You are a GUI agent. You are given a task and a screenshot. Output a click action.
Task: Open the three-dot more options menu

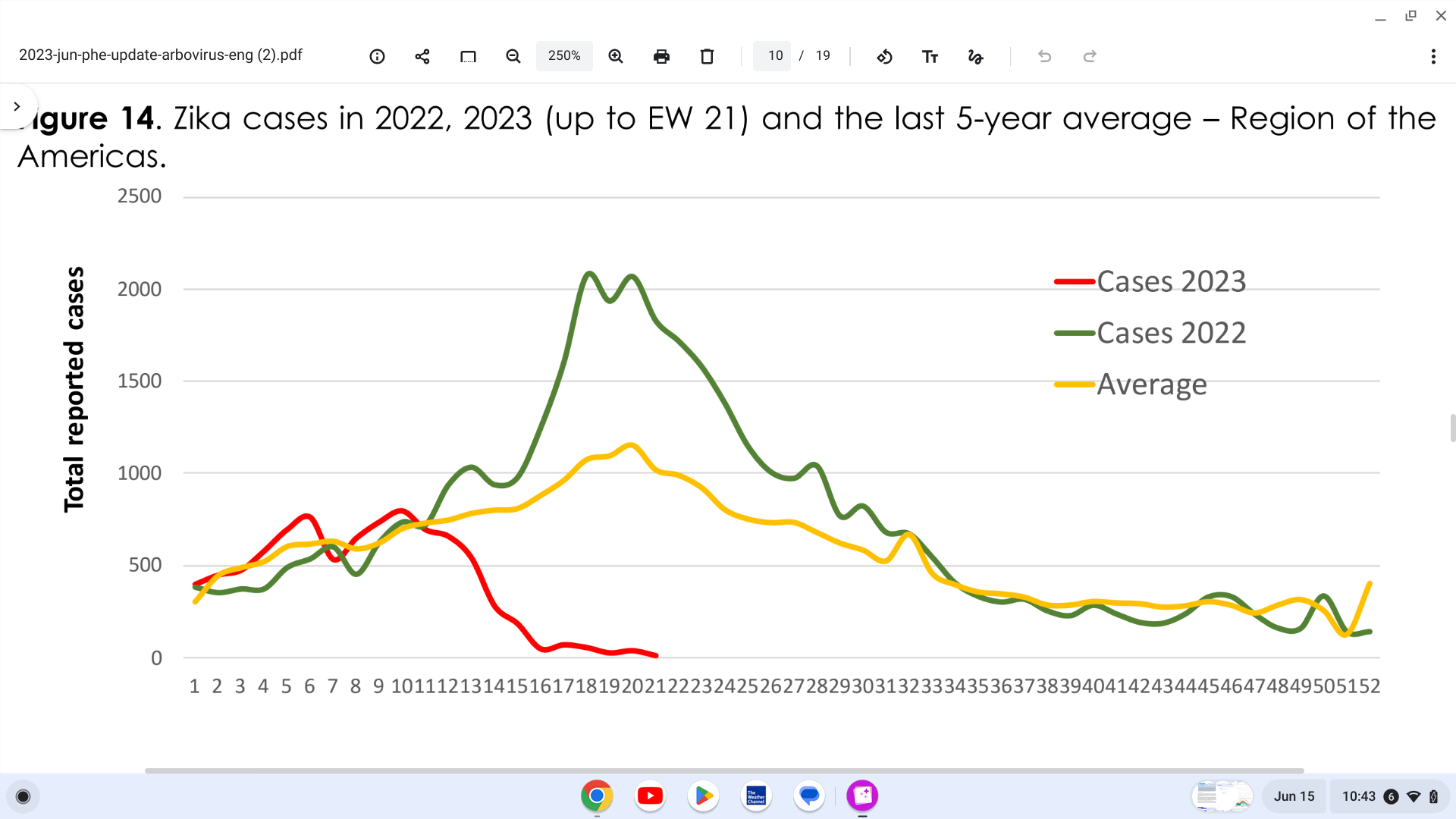(x=1432, y=56)
